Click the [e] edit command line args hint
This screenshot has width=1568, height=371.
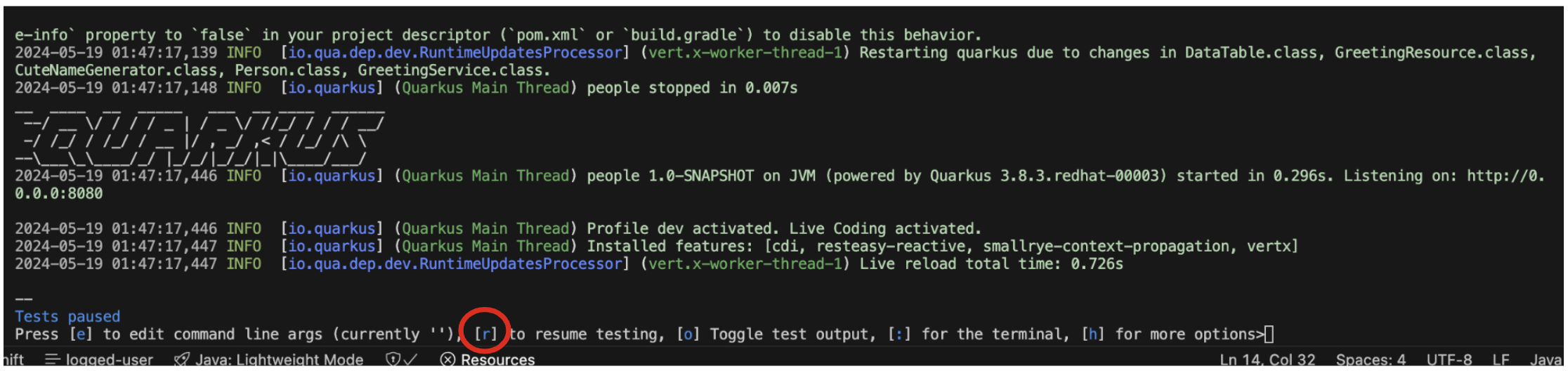tap(81, 334)
